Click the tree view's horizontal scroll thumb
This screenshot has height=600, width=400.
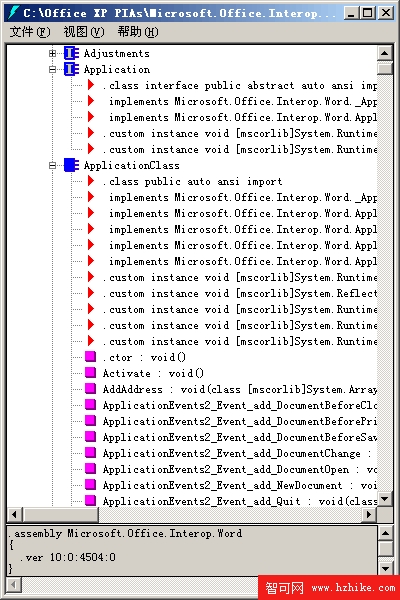click(x=60, y=515)
